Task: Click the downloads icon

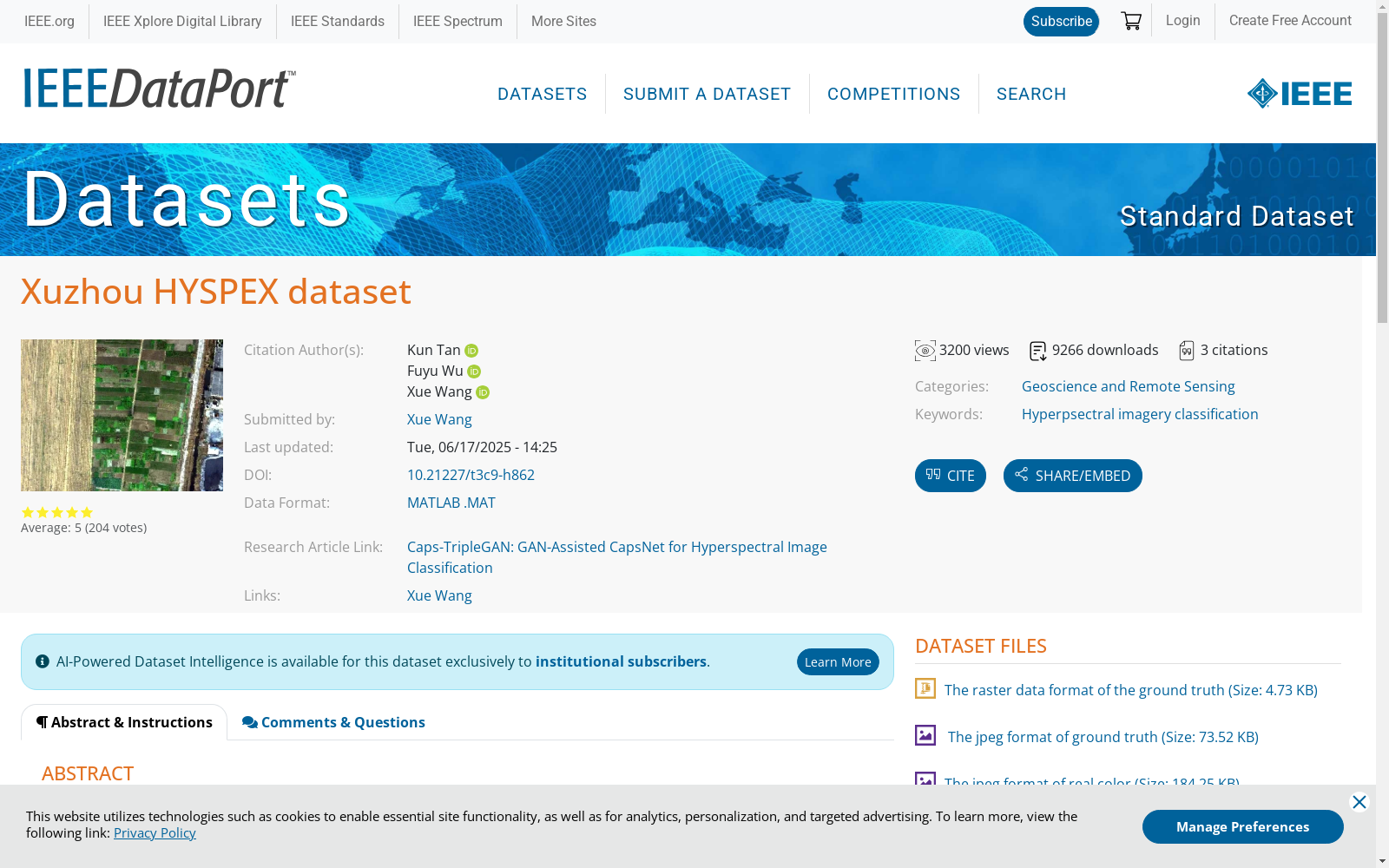Action: coord(1038,351)
